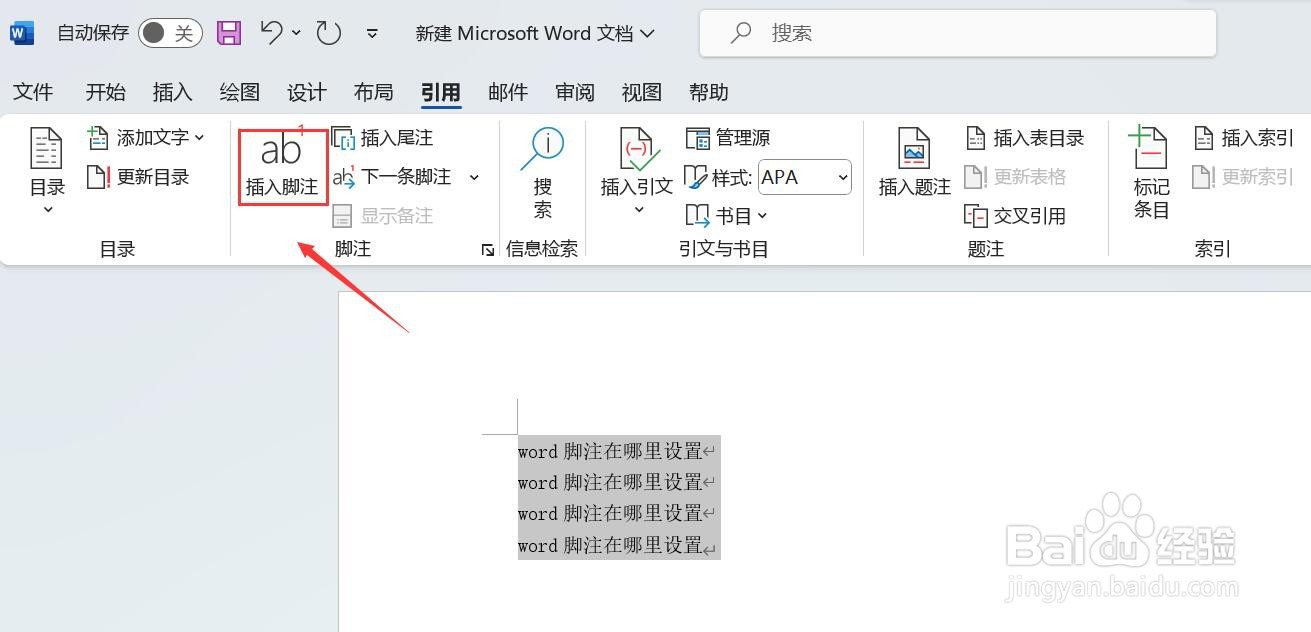Click 更新目录 button

[138, 177]
